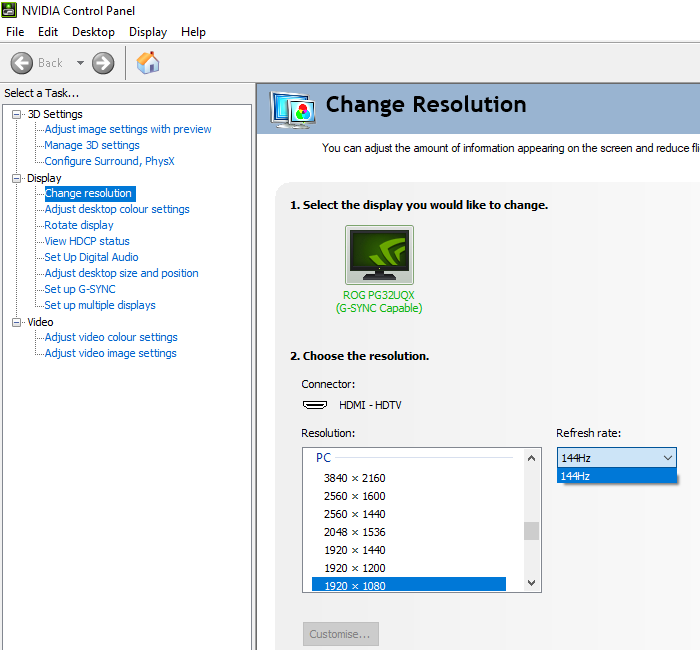Viewport: 700px width, 650px height.
Task: Open Adjust desktop size and position
Action: (x=121, y=273)
